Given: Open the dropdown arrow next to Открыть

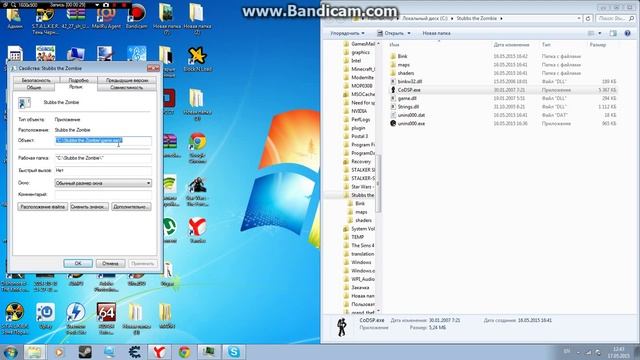Looking at the screenshot, I should tap(409, 33).
